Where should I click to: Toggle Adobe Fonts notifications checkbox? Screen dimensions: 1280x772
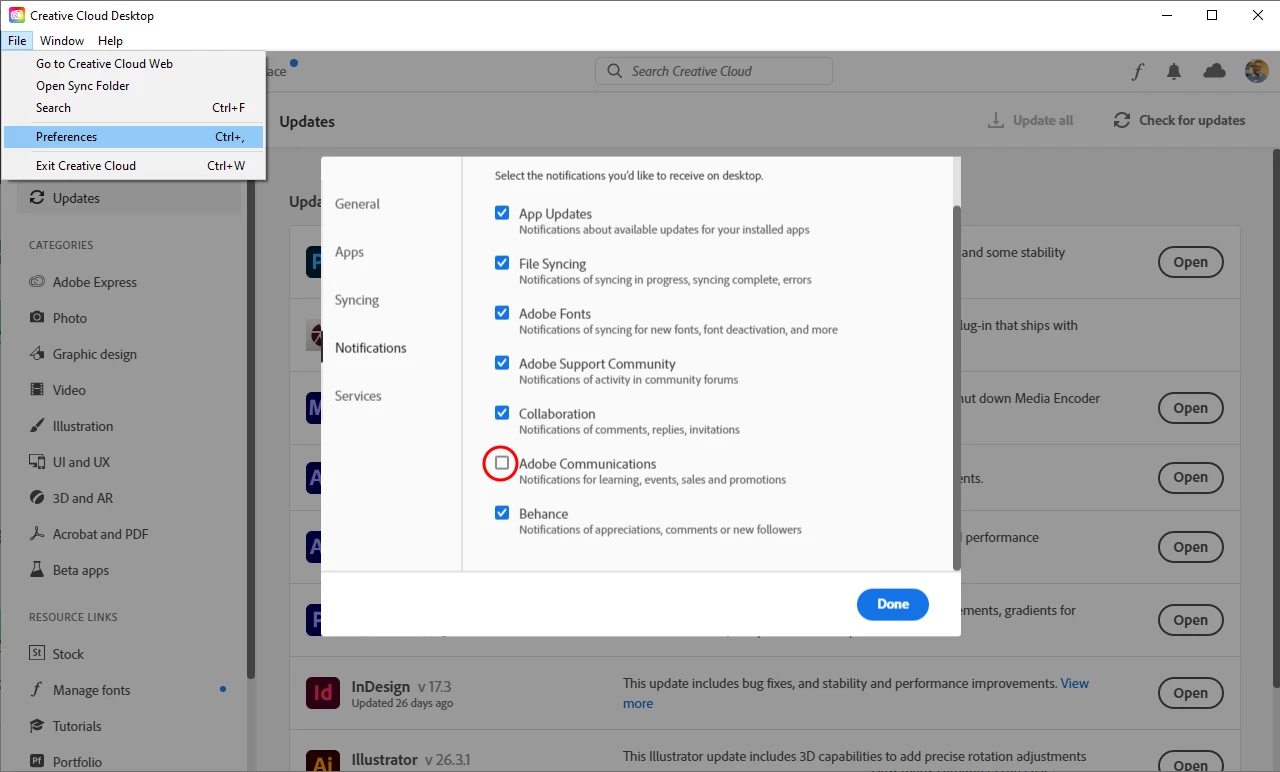502,313
